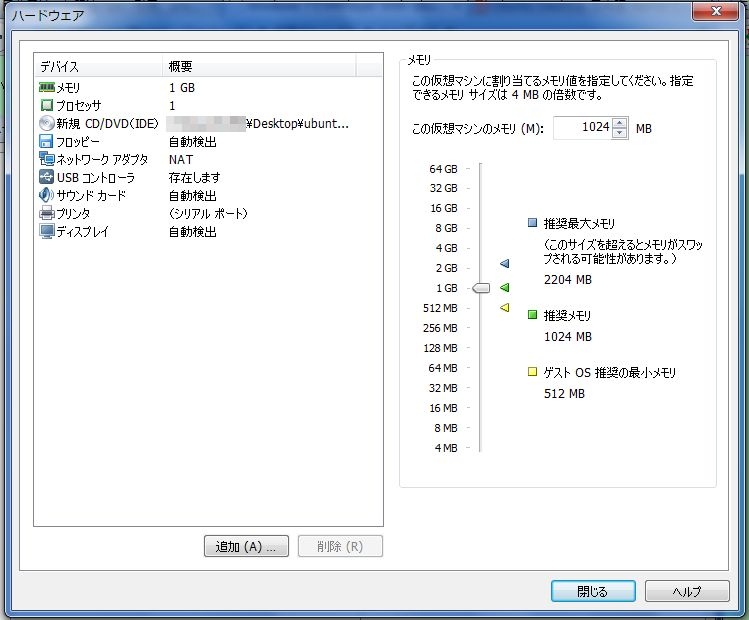The height and width of the screenshot is (620, 749).
Task: Click the green recommended memory arrow marker
Action: (504, 288)
